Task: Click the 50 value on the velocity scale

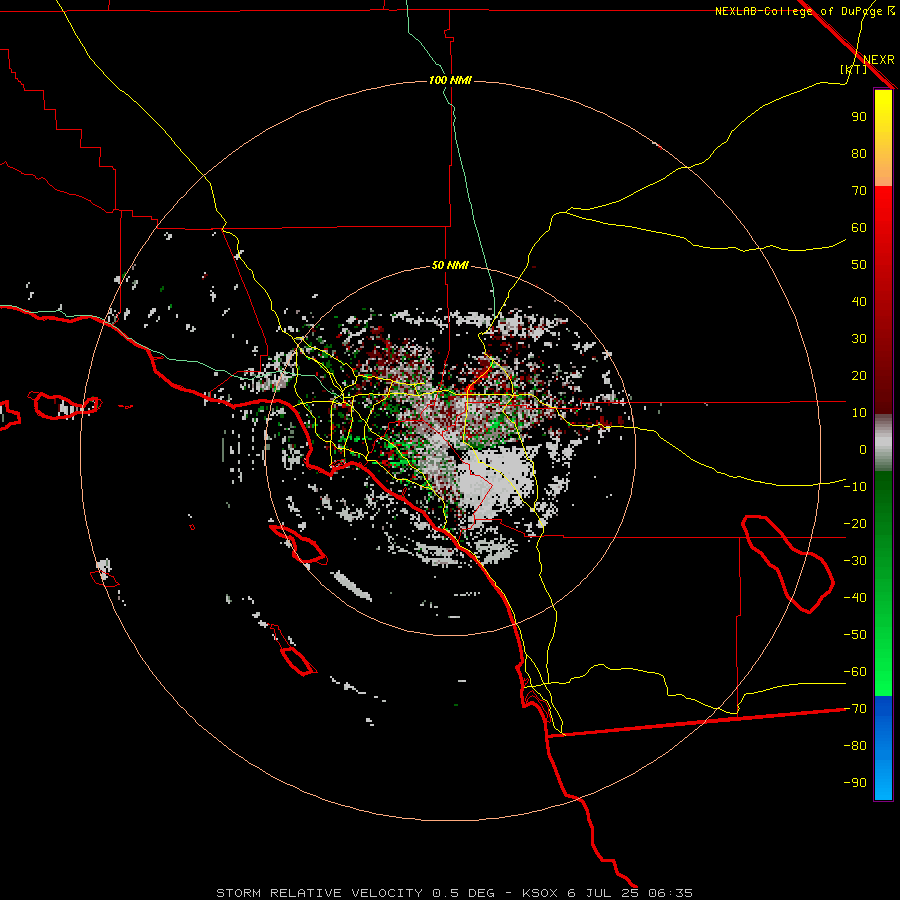Action: pos(859,265)
